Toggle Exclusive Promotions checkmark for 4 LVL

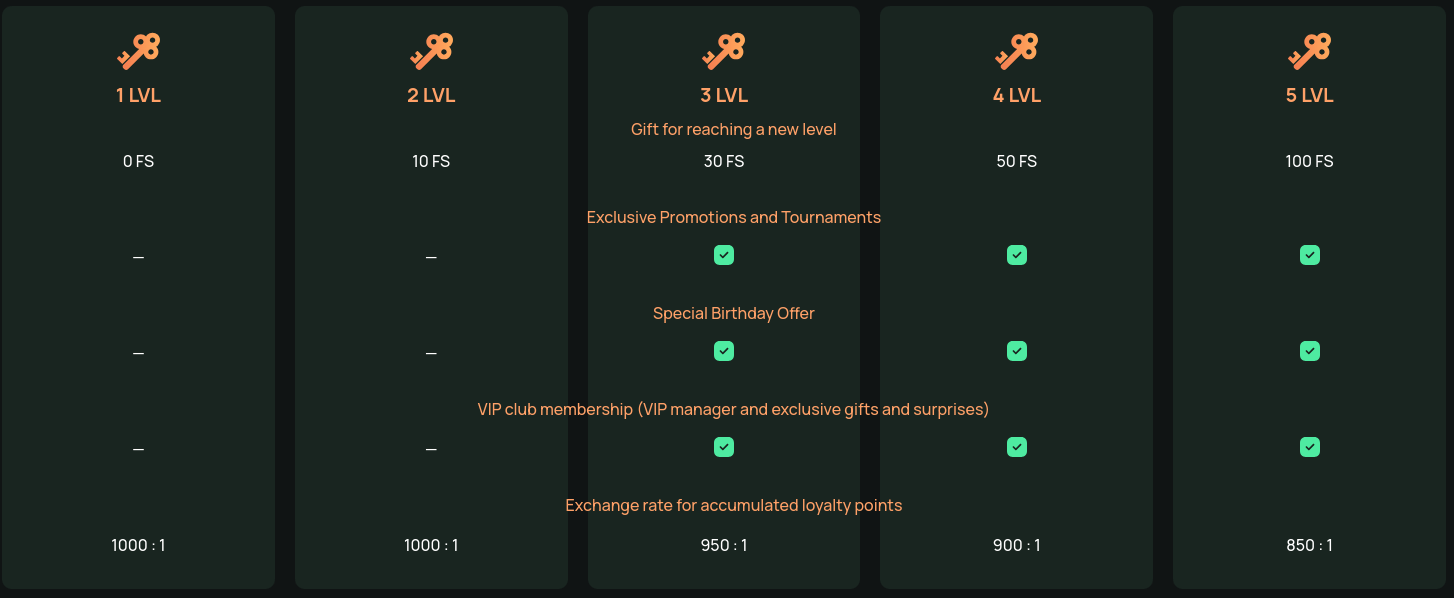point(1016,255)
